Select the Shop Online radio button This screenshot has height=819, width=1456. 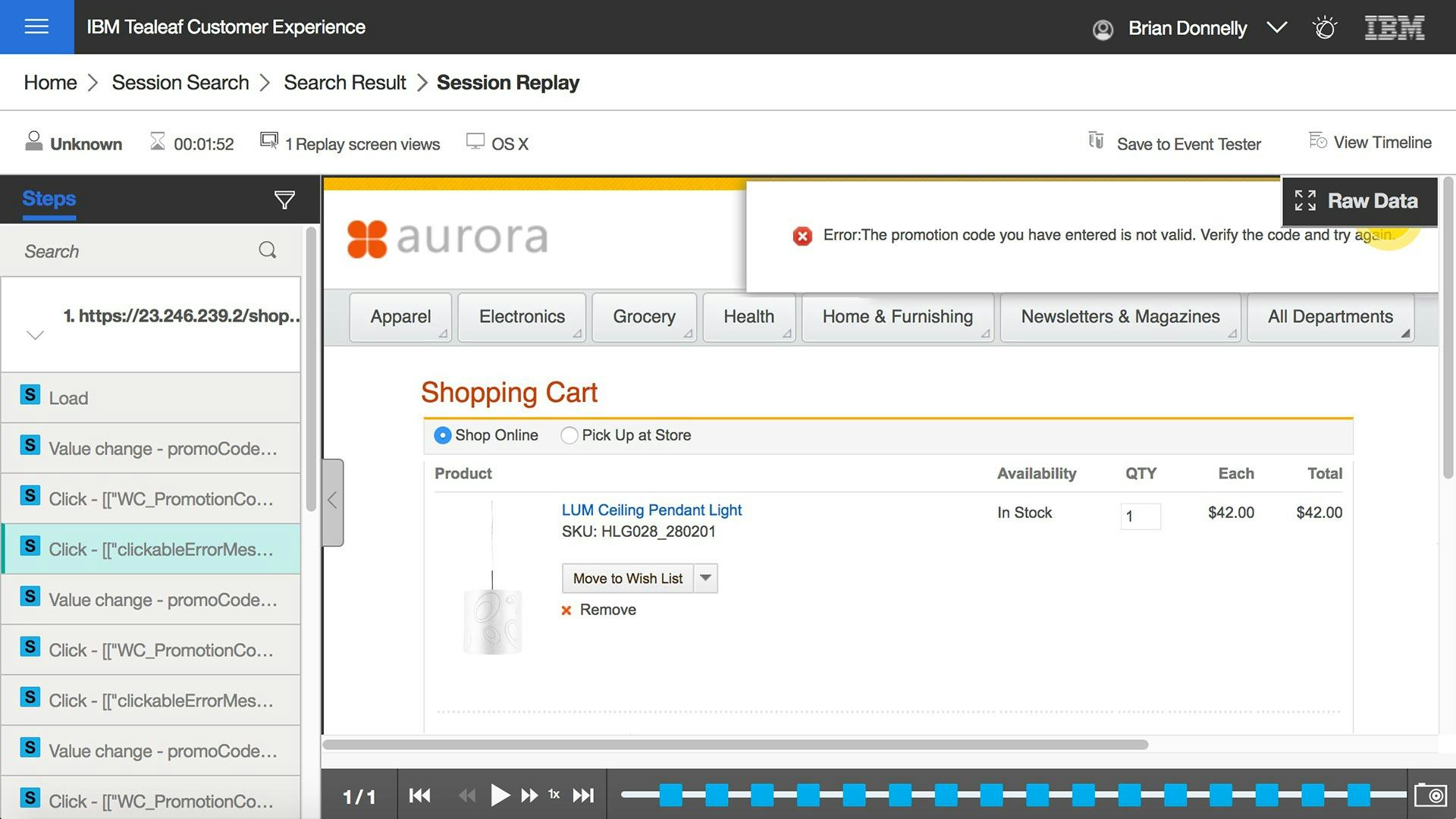click(x=443, y=435)
